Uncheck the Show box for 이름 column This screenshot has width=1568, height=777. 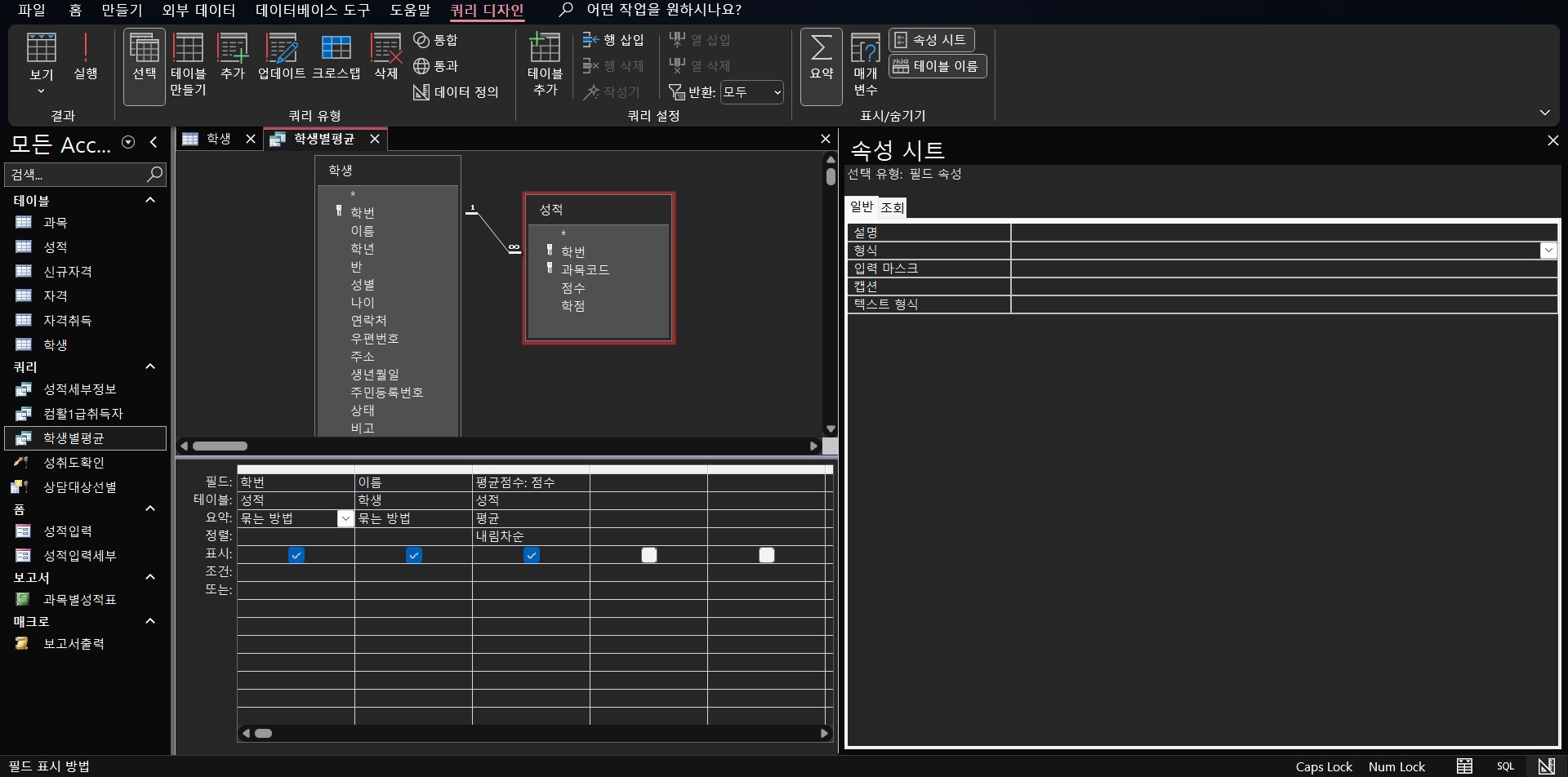[414, 555]
